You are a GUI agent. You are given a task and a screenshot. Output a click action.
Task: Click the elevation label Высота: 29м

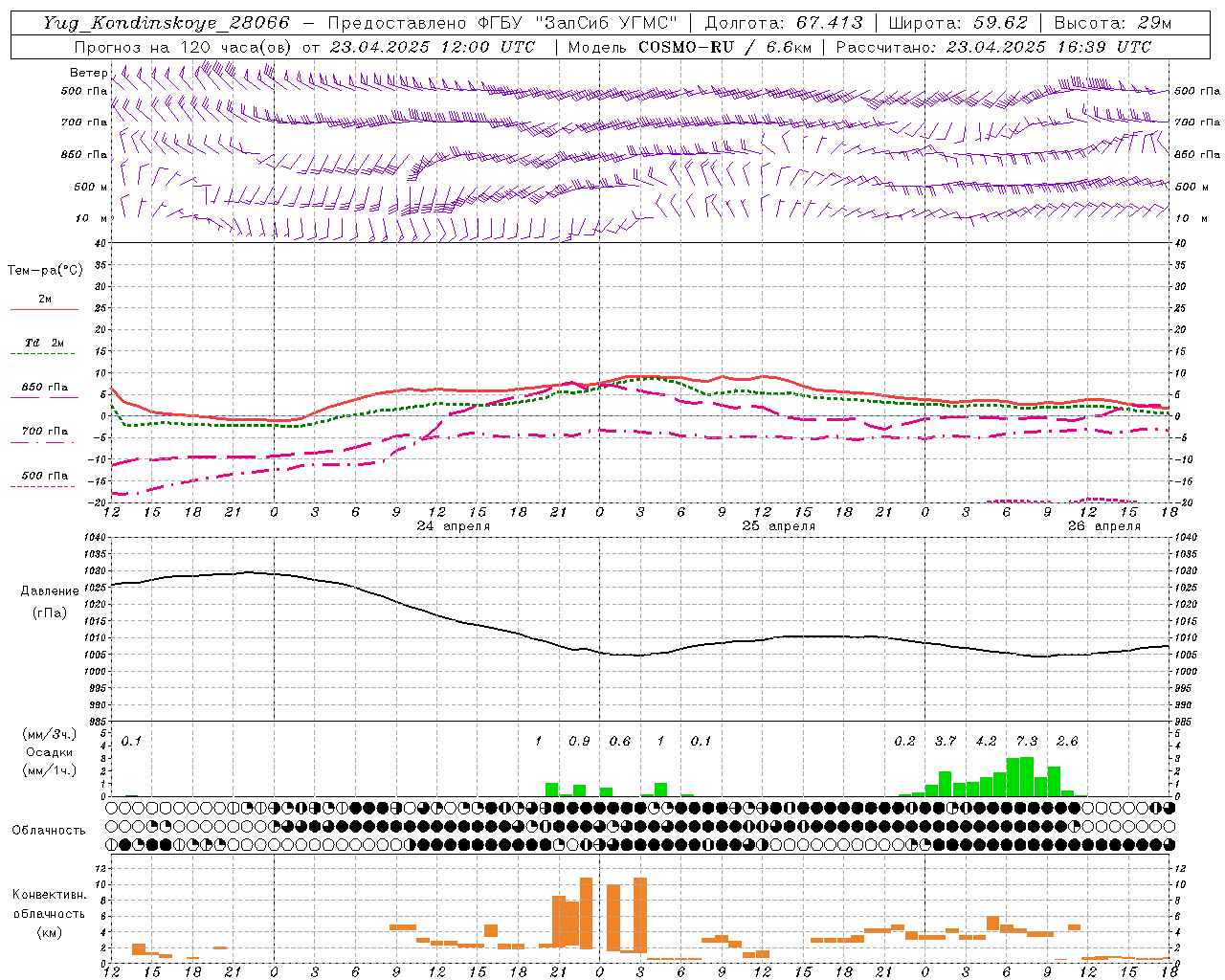[1112, 23]
